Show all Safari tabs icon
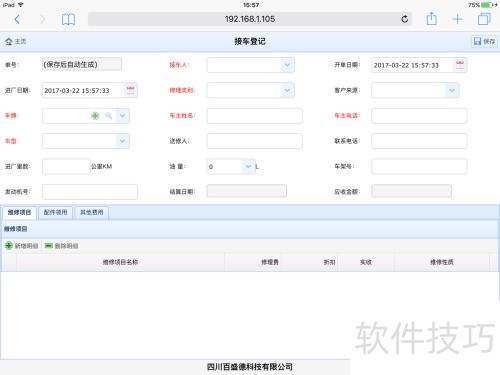This screenshot has width=500, height=375. [484, 19]
